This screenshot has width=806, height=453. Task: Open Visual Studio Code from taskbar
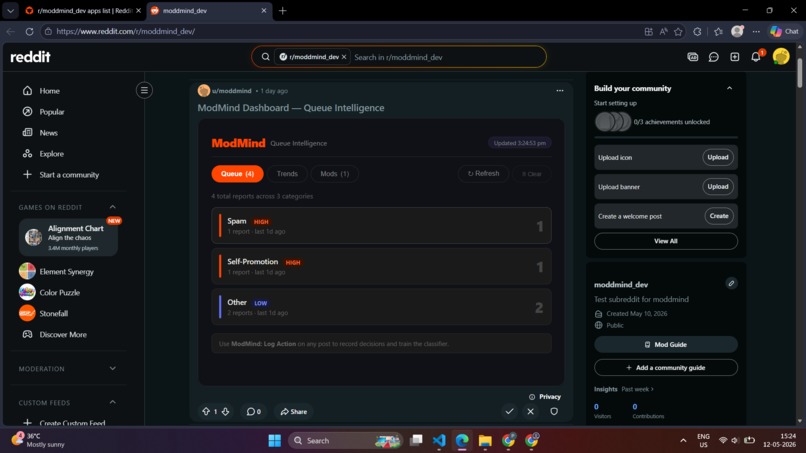(x=439, y=441)
